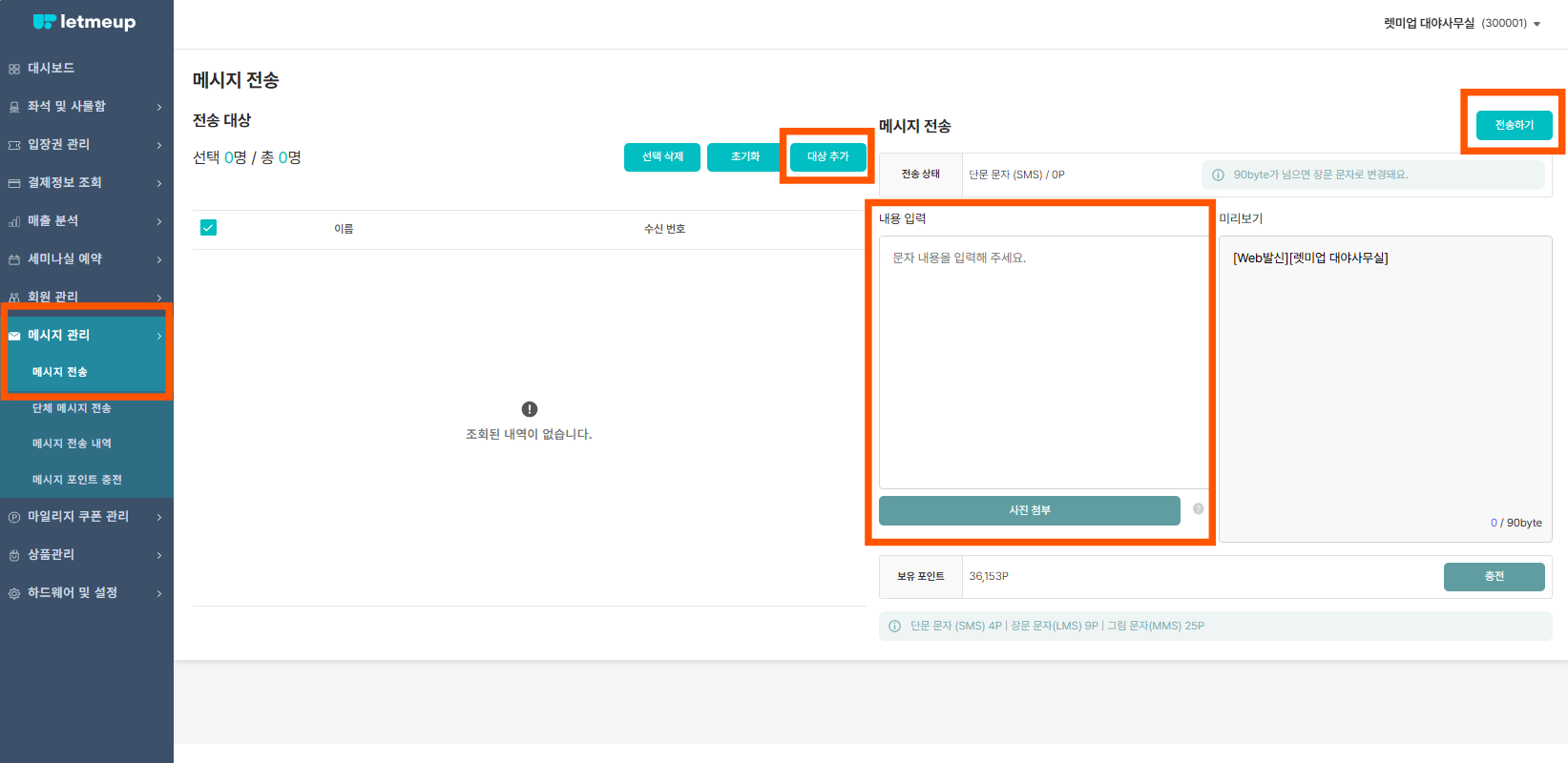
Task: Open the 렛미업 대야사무실 account dropdown
Action: tap(1462, 23)
